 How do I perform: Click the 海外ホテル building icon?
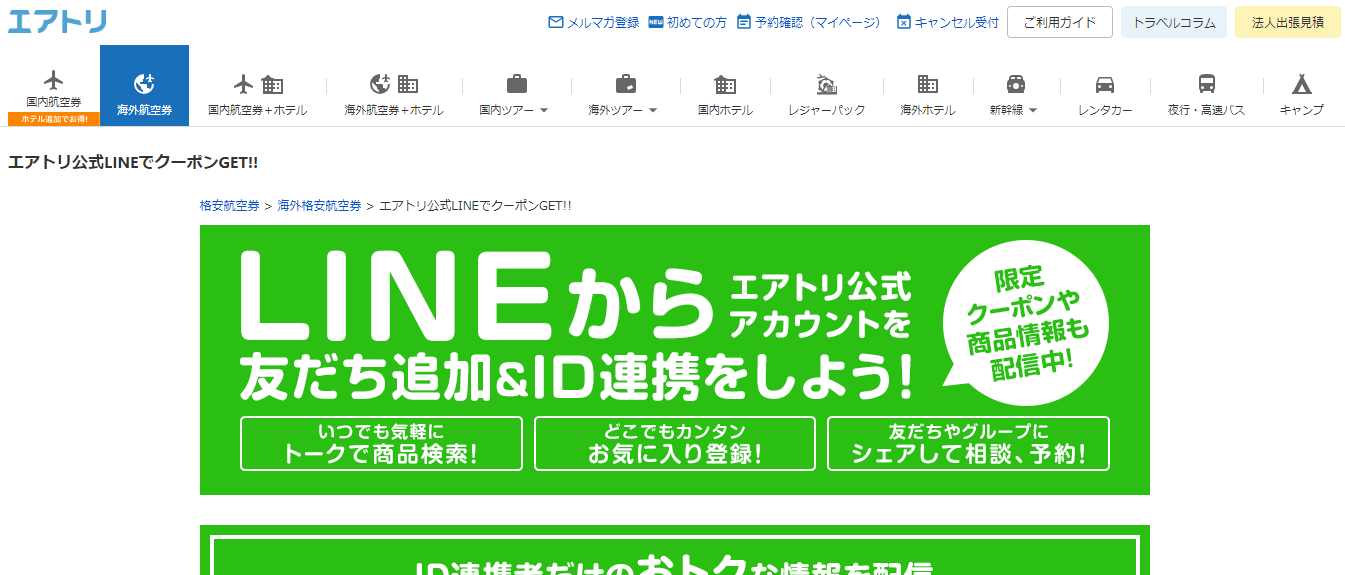pyautogui.click(x=927, y=85)
